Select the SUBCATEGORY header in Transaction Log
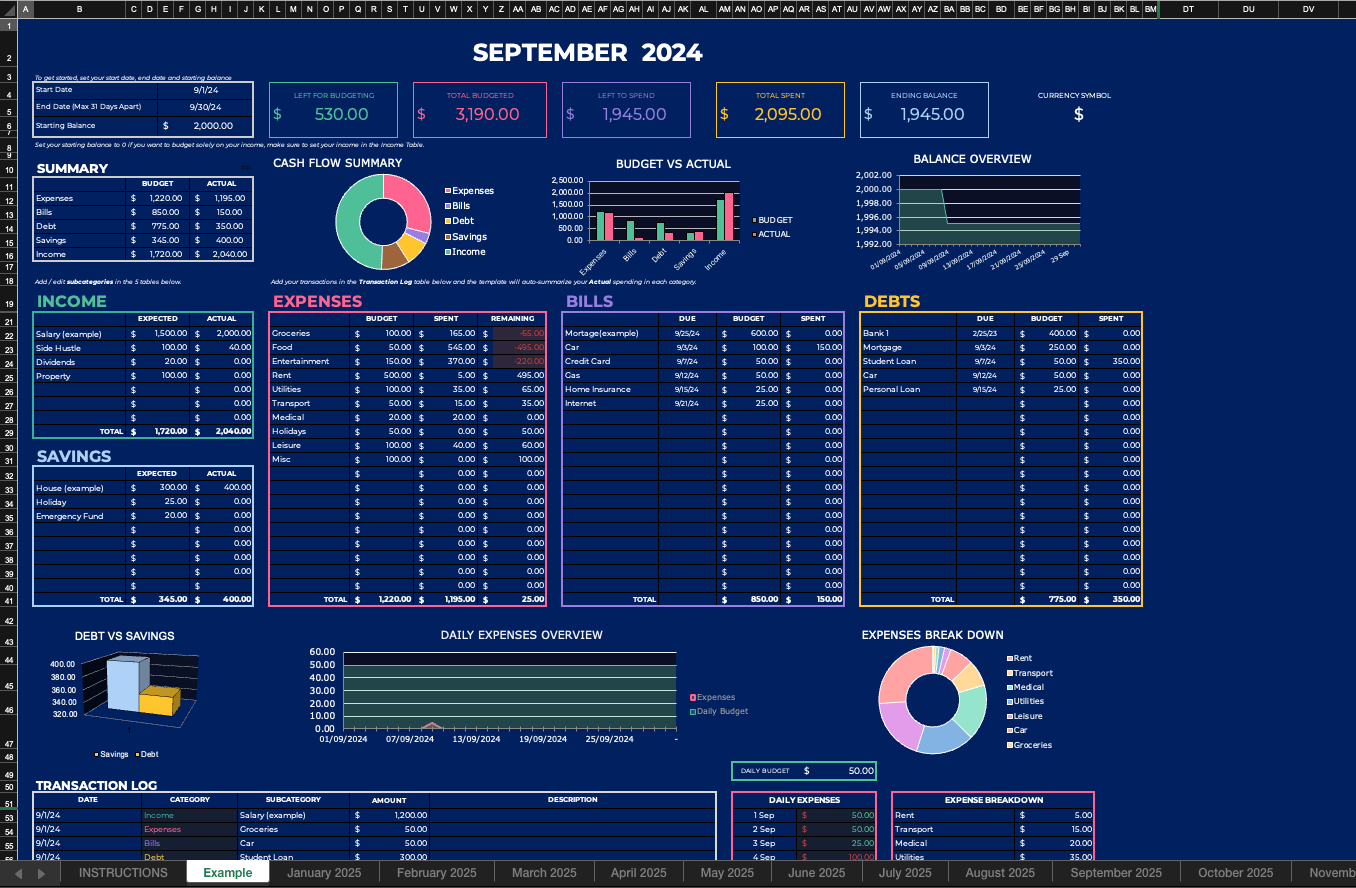1356x888 pixels. pyautogui.click(x=293, y=800)
